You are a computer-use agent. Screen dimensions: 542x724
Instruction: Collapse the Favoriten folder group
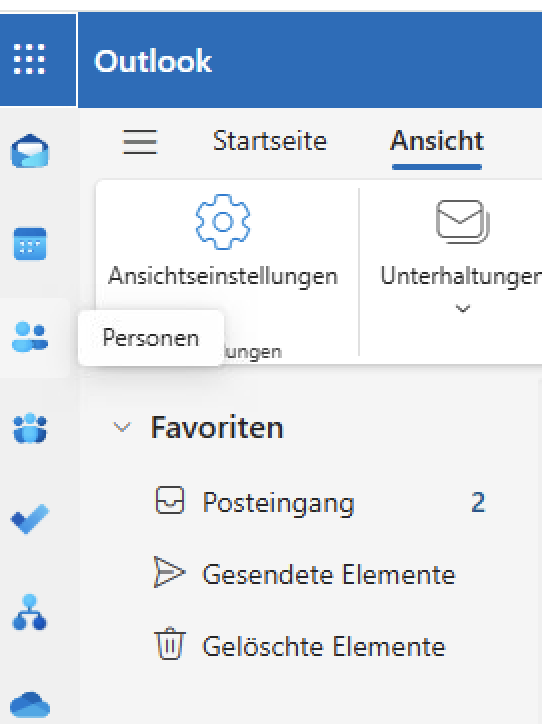point(122,427)
